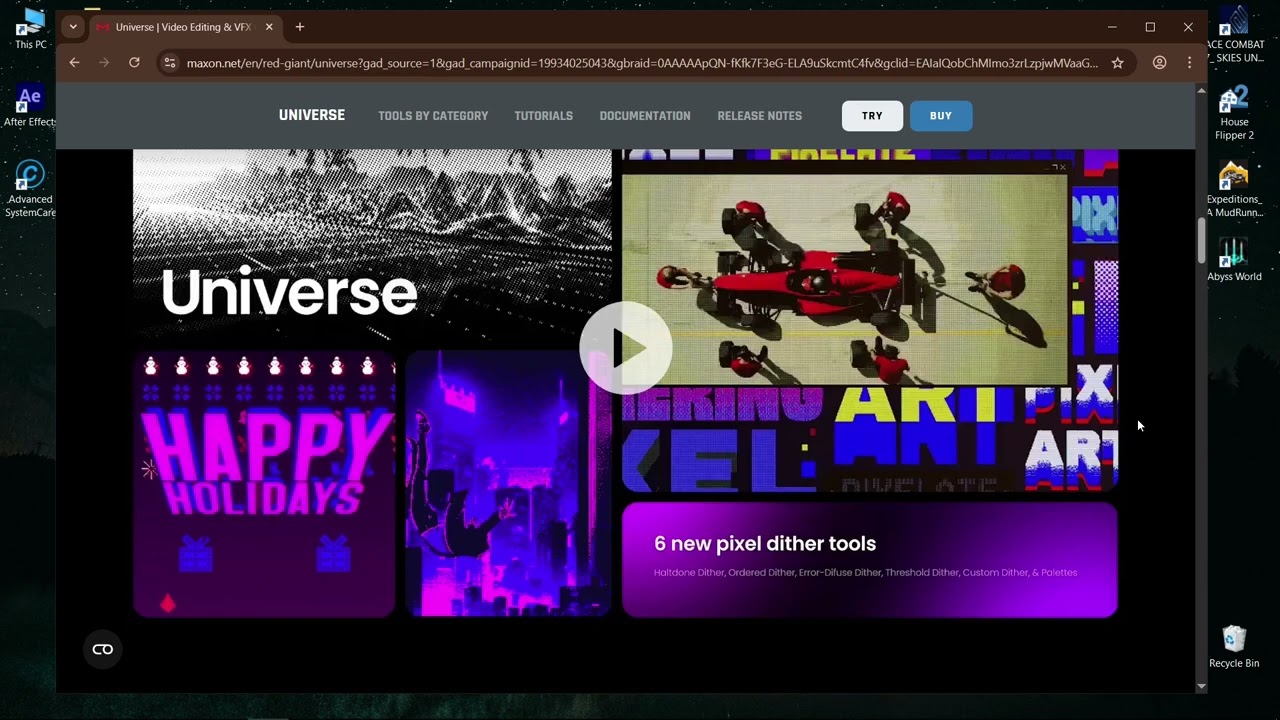1280x720 pixels.
Task: Select Advanced SystemCare desktop icon
Action: (x=30, y=190)
